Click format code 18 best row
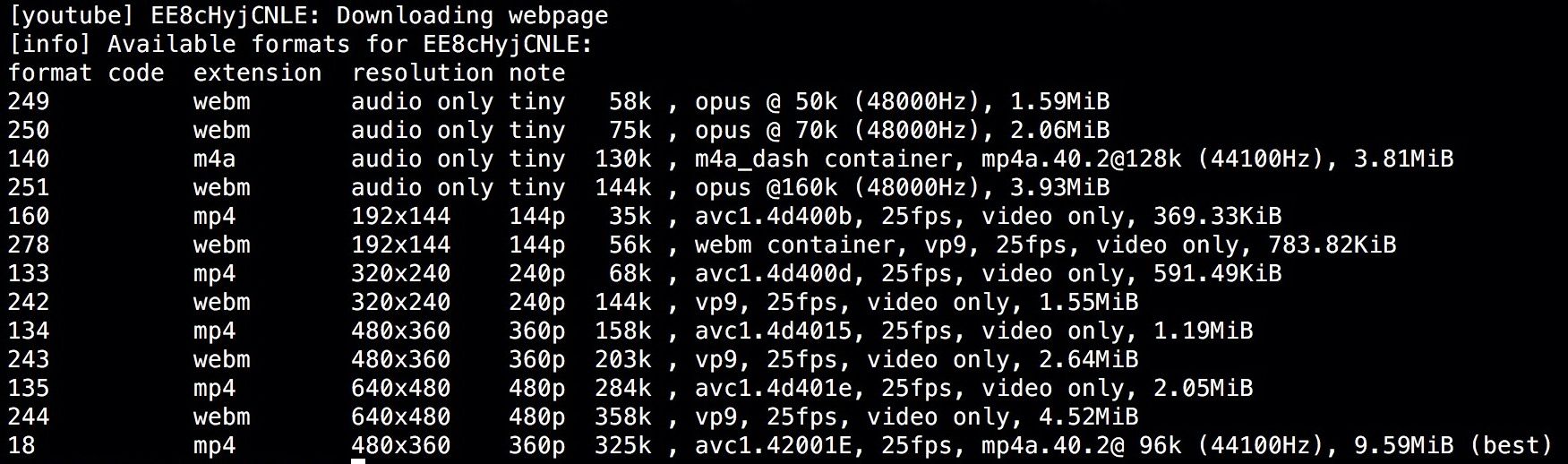Image resolution: width=1568 pixels, height=464 pixels. (x=781, y=446)
